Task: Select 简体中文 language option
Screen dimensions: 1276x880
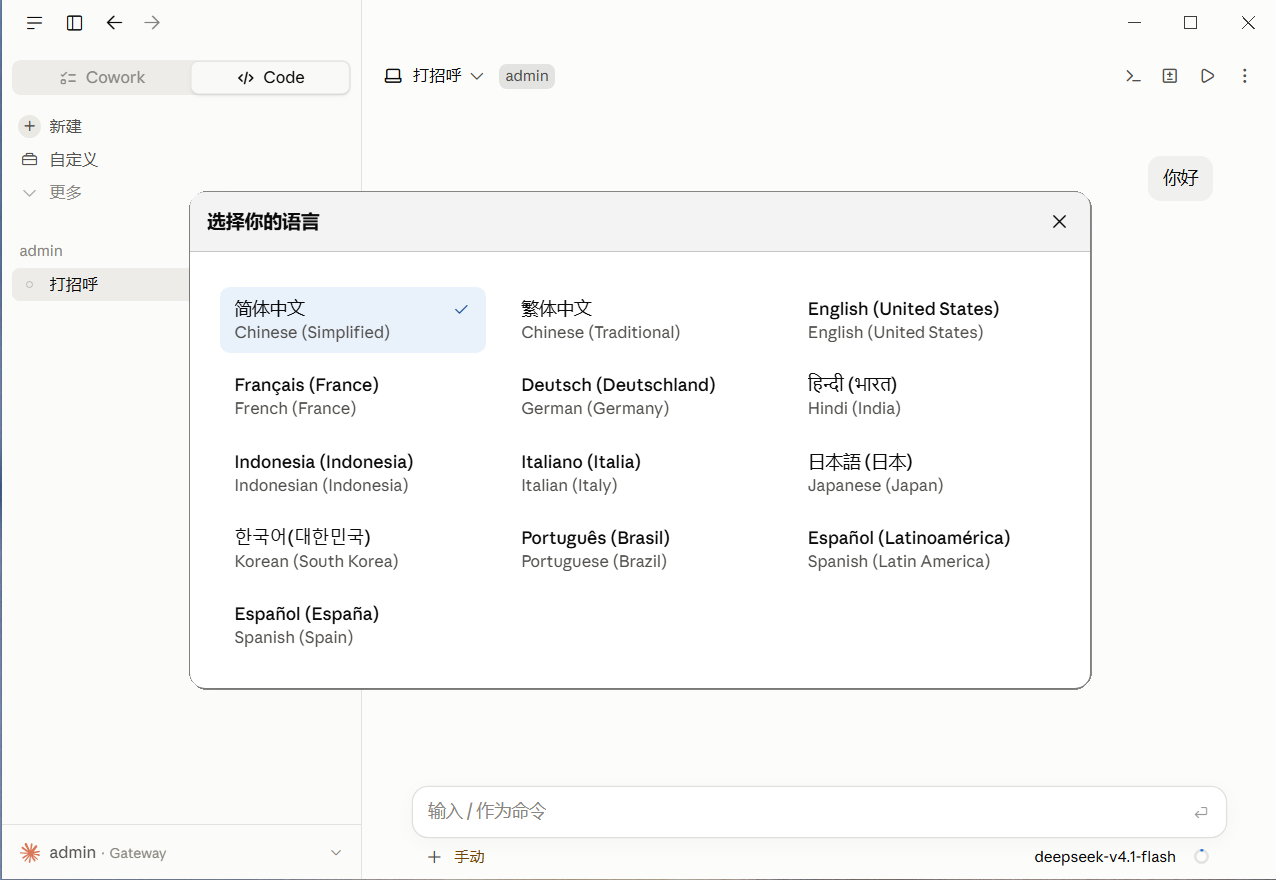Action: [x=353, y=320]
